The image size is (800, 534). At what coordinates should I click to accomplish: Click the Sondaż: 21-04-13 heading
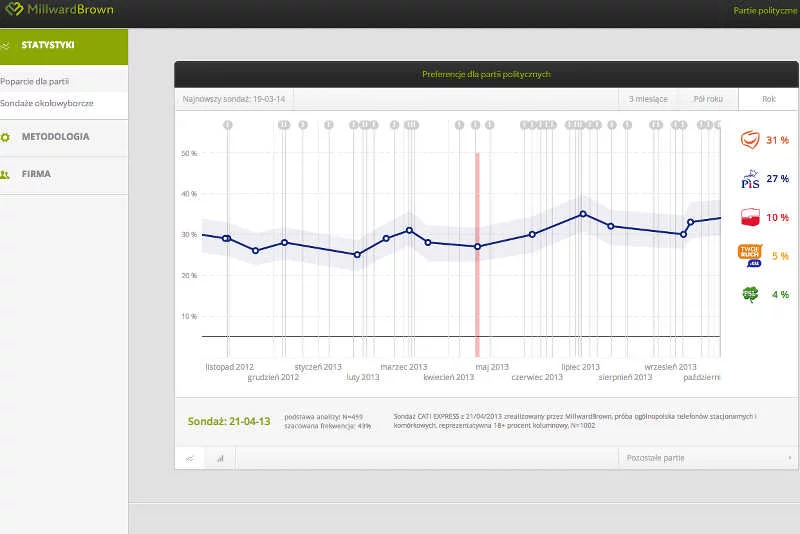[229, 422]
